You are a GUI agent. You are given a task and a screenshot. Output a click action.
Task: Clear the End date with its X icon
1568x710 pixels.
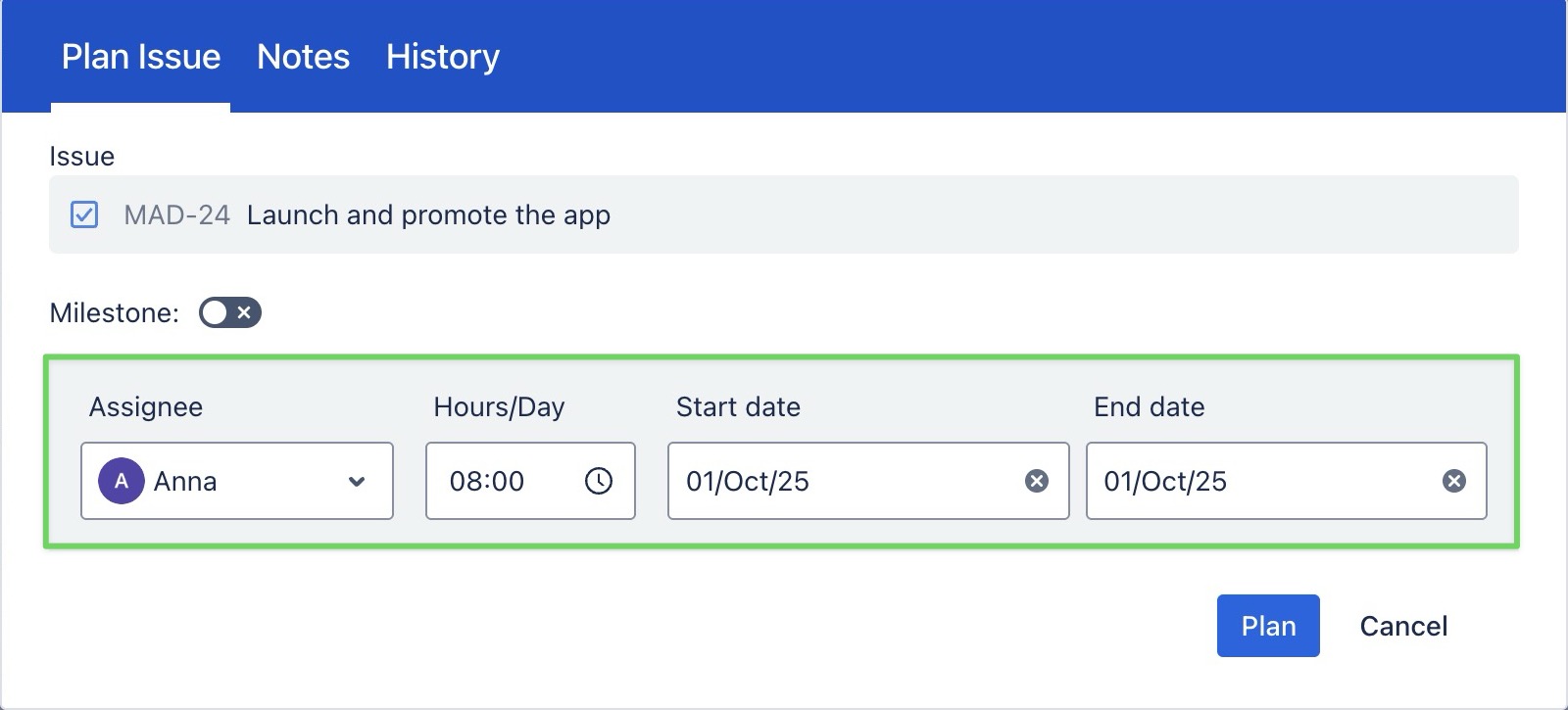pos(1454,481)
